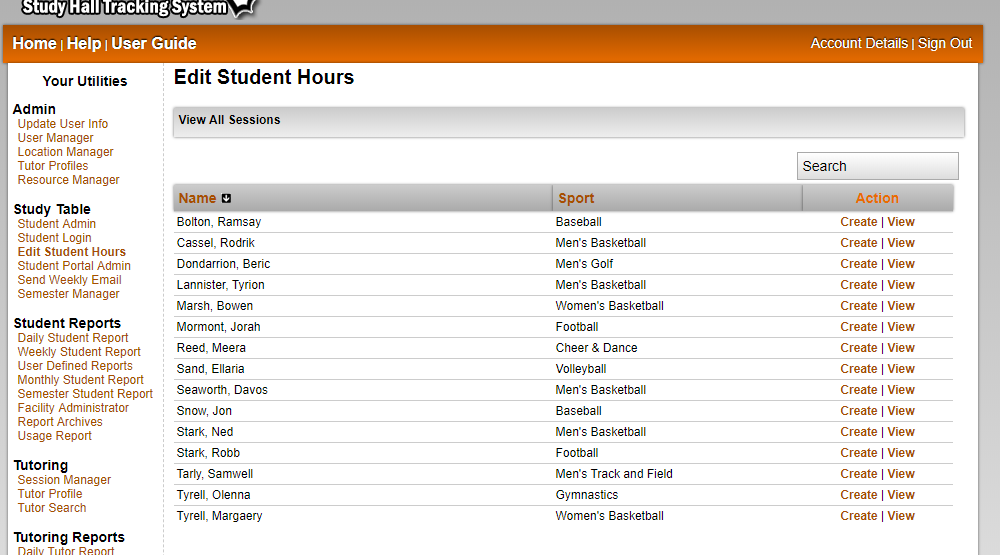The height and width of the screenshot is (555, 1000).
Task: Create hours for Seaworth, Davos
Action: point(858,390)
